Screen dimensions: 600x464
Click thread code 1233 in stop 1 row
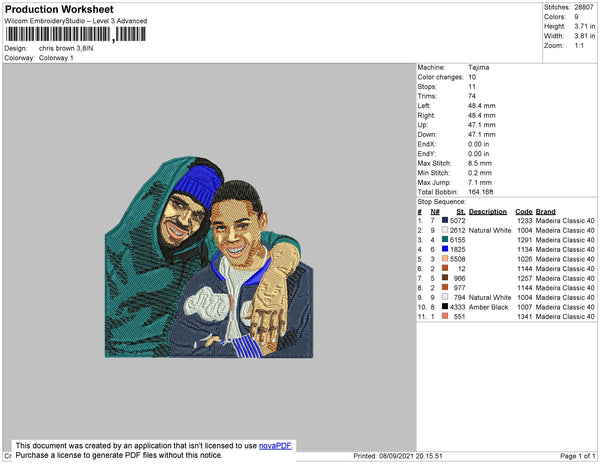tap(525, 221)
